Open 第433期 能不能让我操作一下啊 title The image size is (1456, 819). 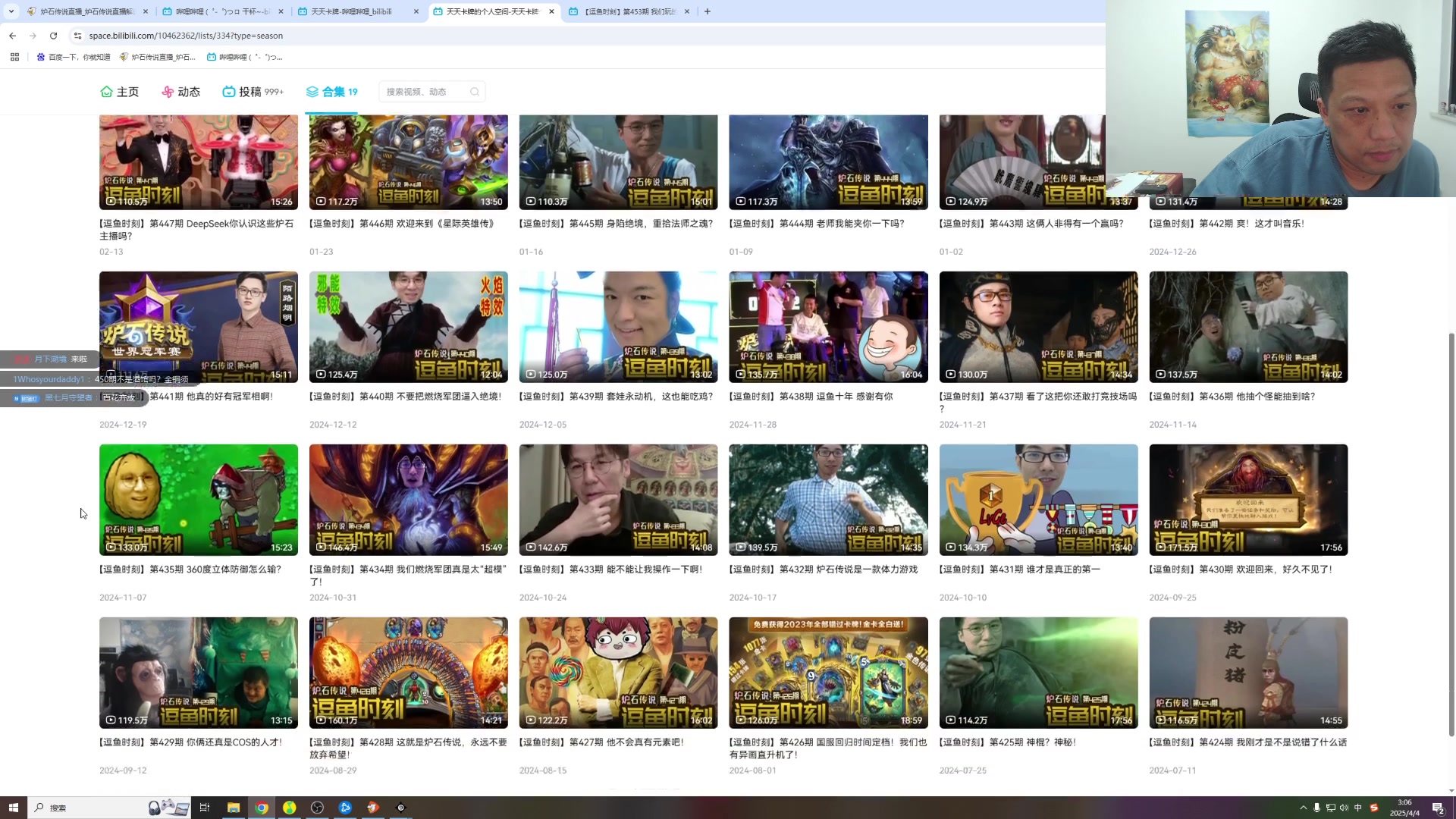point(611,570)
